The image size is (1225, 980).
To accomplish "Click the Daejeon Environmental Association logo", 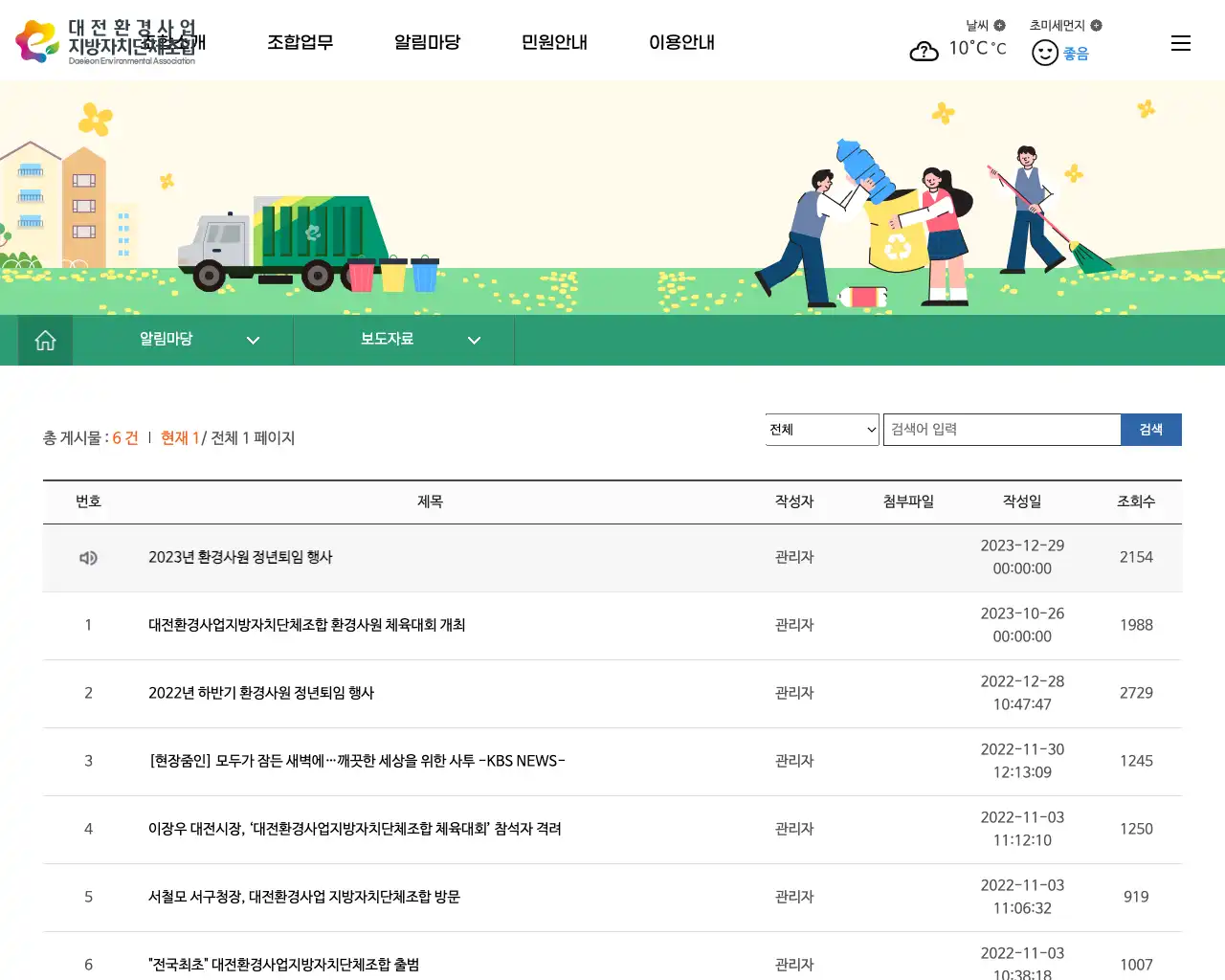I will (x=115, y=41).
